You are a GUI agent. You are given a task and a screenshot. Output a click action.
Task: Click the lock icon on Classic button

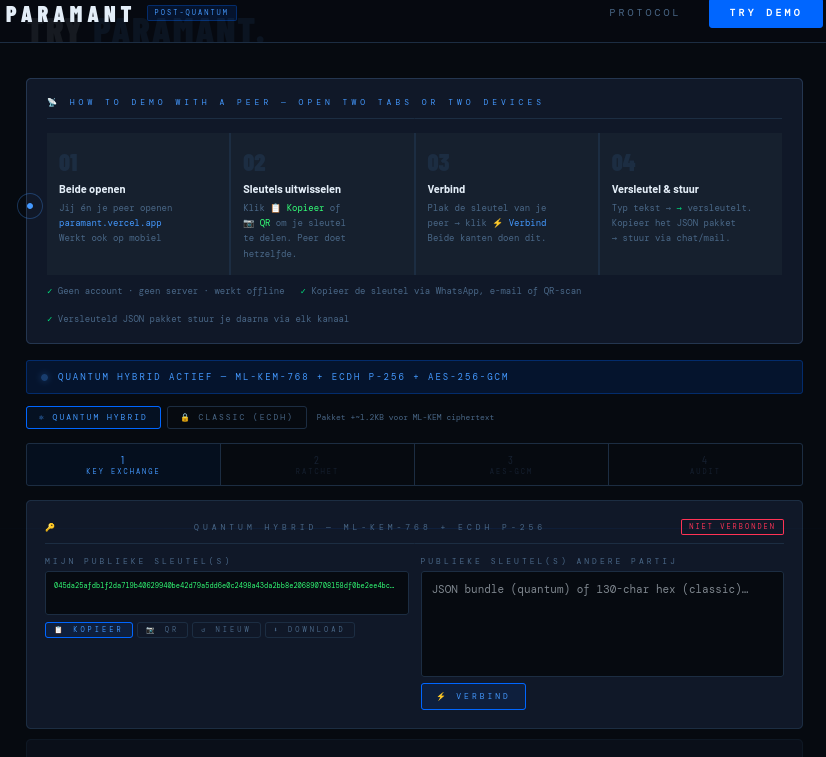point(185,418)
